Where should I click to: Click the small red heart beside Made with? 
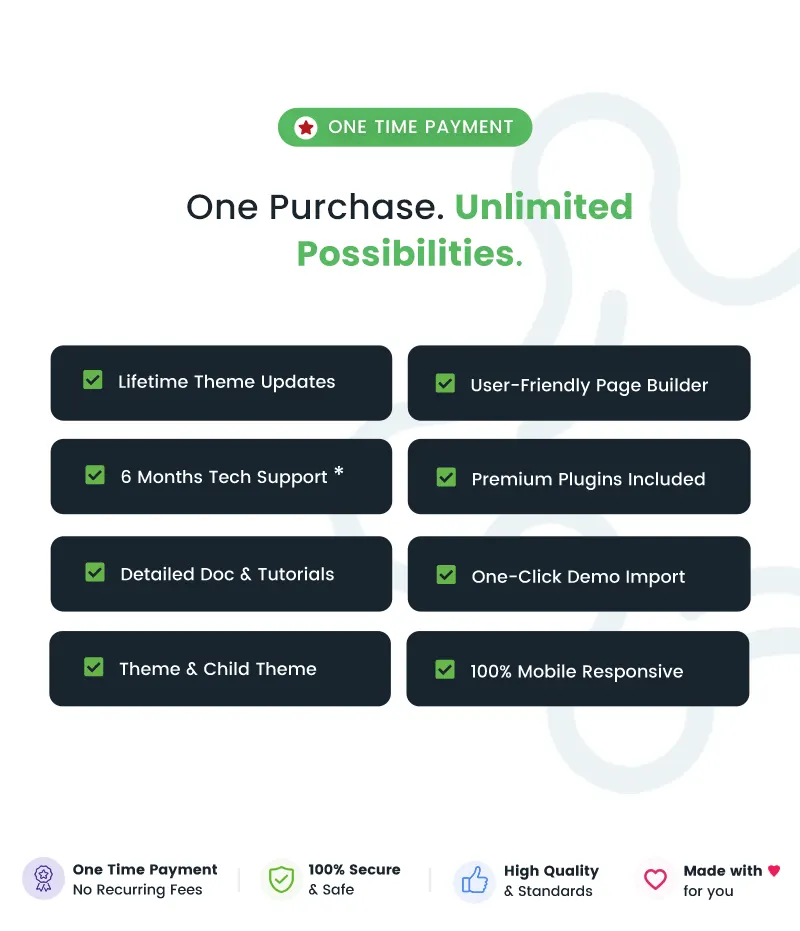click(774, 870)
